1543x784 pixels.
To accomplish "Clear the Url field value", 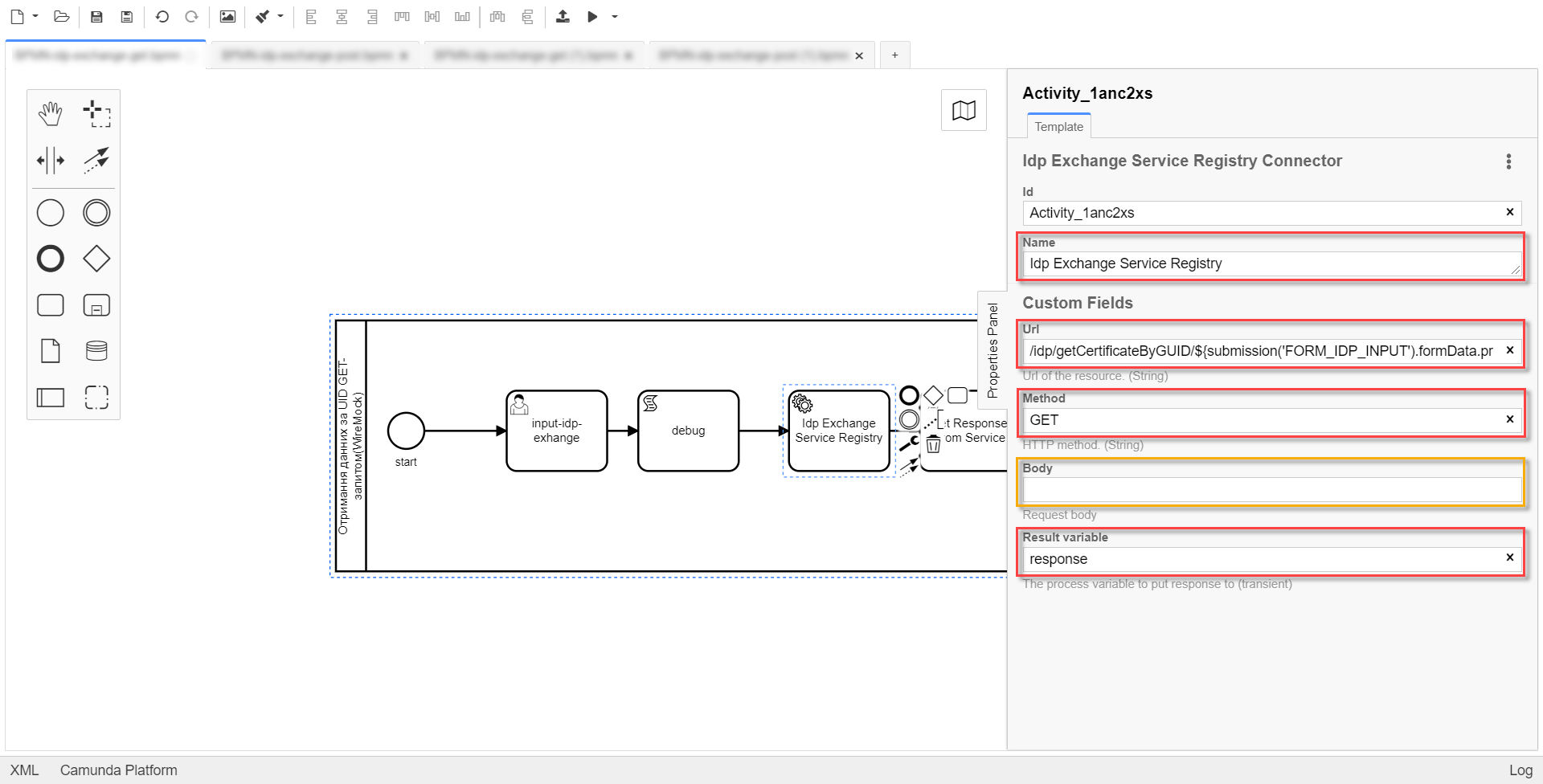I will tap(1510, 350).
